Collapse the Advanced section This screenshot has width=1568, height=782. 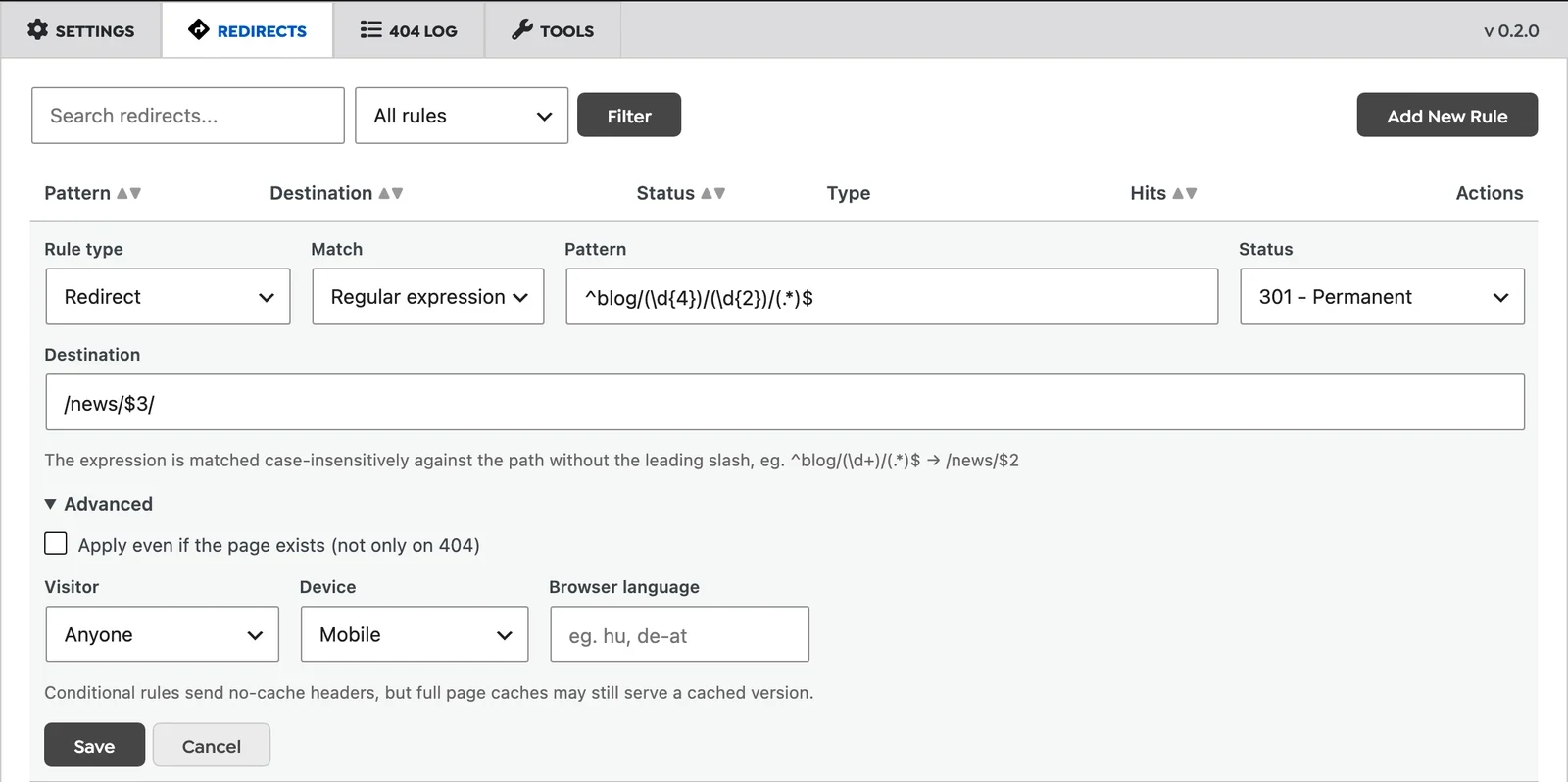click(x=99, y=504)
